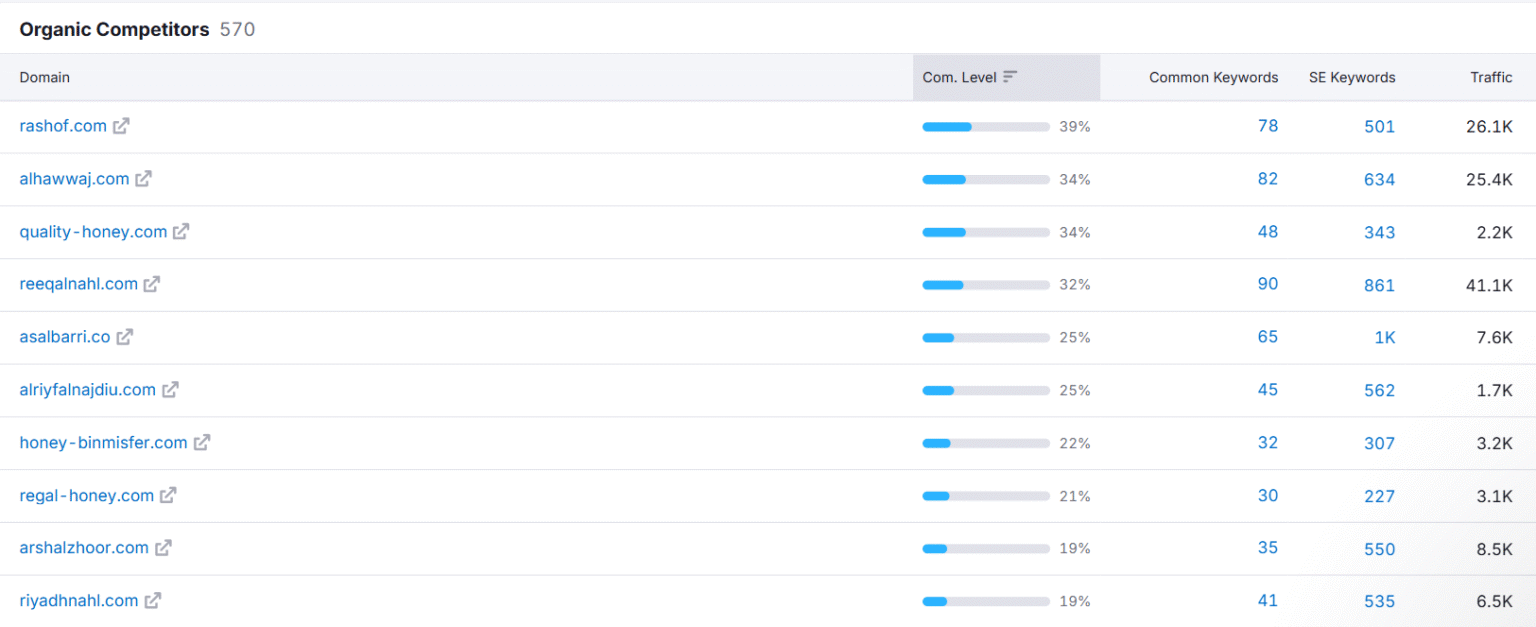1536x627 pixels.
Task: Open quality-honey.com external link icon
Action: [x=181, y=232]
